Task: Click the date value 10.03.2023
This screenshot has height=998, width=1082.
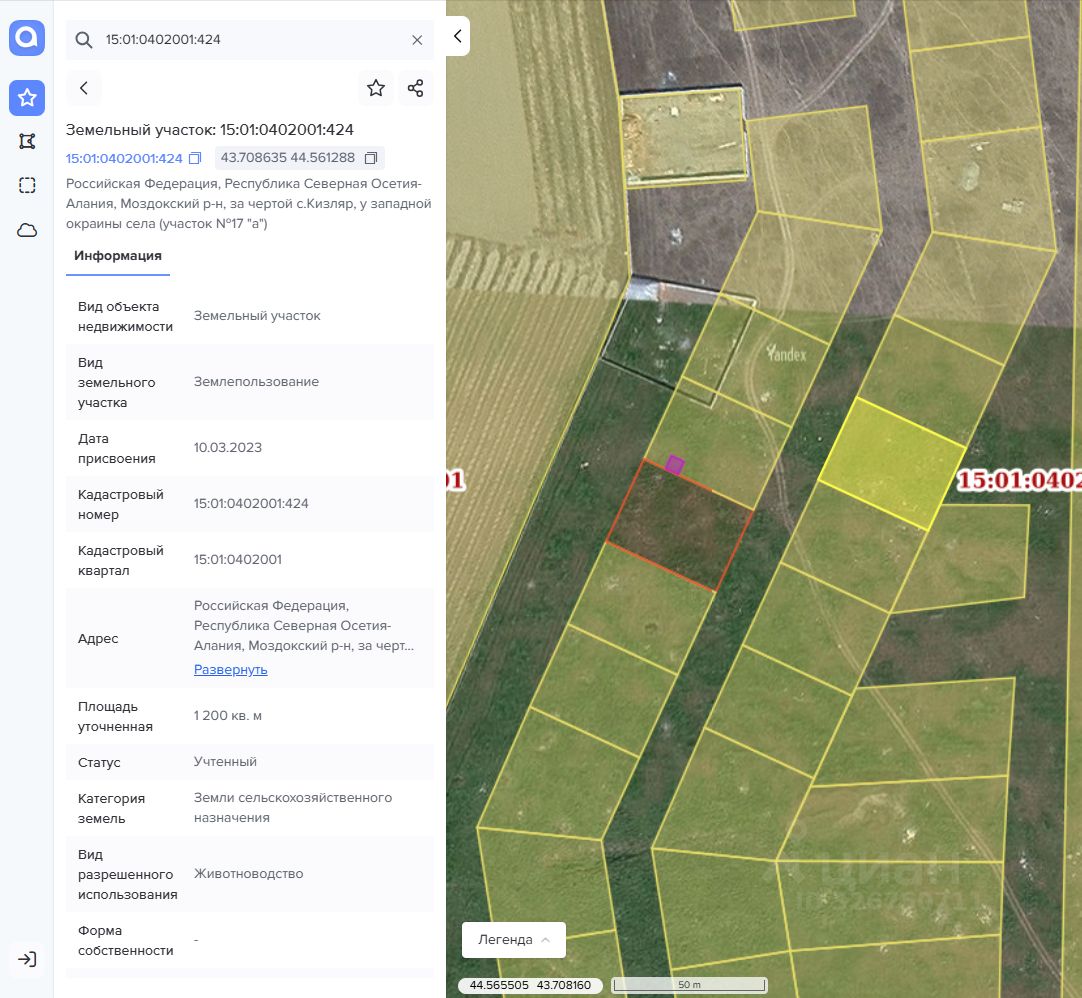Action: tap(228, 447)
